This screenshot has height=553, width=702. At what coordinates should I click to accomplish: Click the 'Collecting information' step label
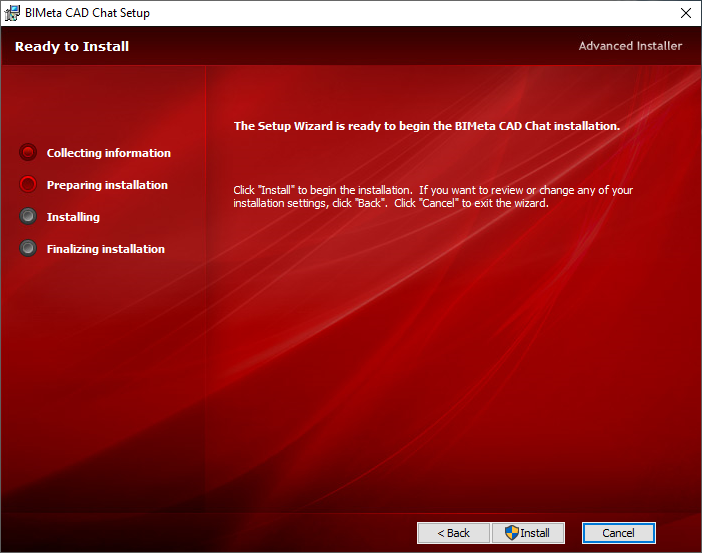point(109,153)
